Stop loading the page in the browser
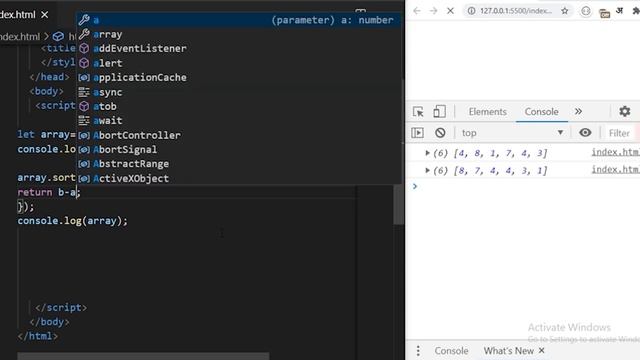Viewport: 640px width, 360px height. pyautogui.click(x=450, y=11)
